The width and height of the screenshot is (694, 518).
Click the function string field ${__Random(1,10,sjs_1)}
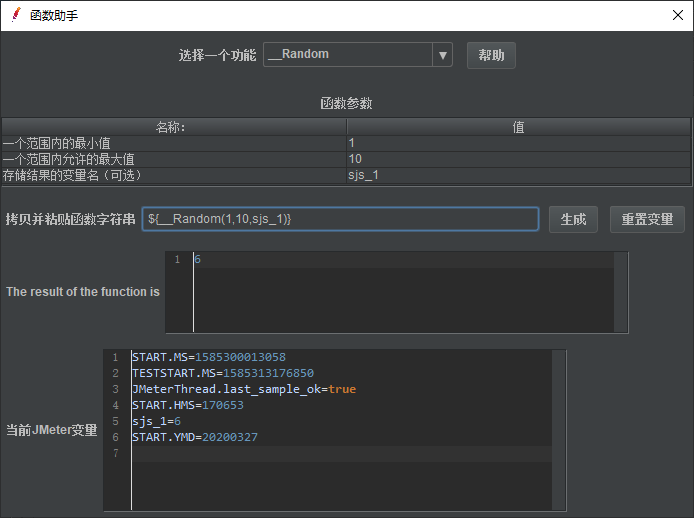coord(340,219)
